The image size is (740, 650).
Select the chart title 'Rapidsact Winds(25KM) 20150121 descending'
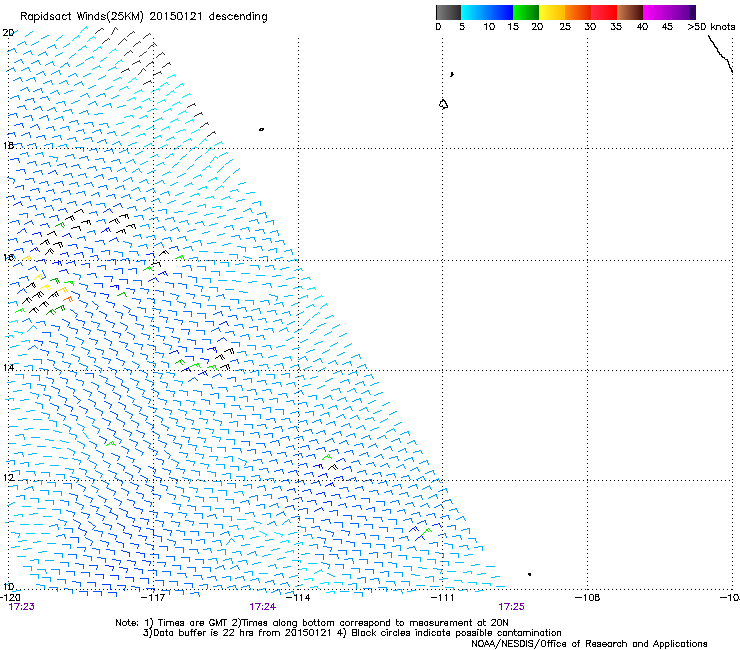pos(144,17)
